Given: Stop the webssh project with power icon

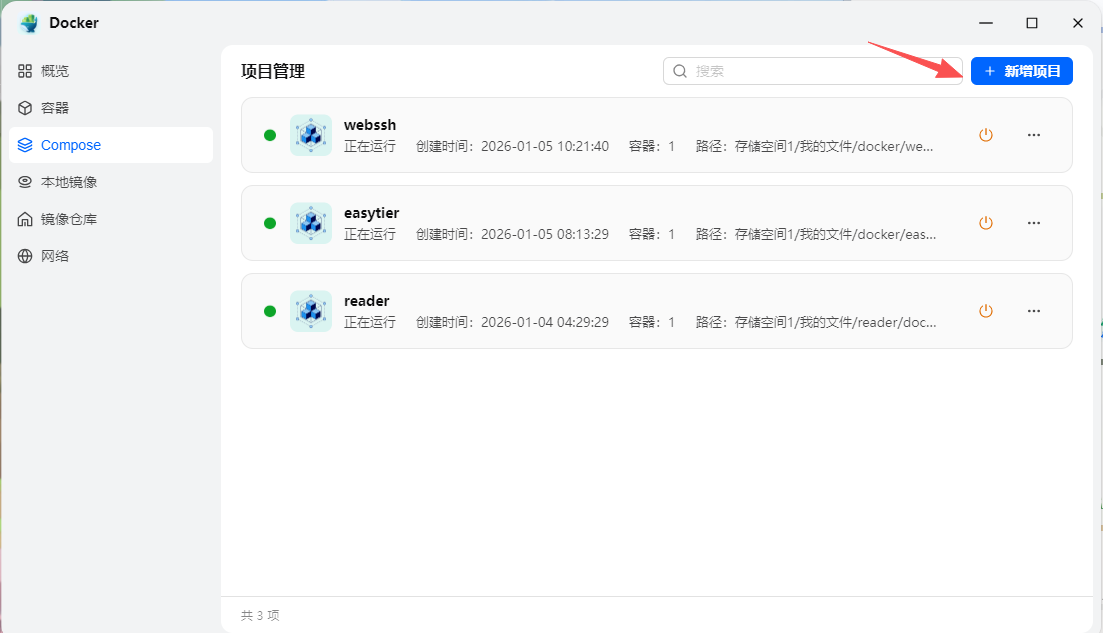Looking at the screenshot, I should coord(986,135).
